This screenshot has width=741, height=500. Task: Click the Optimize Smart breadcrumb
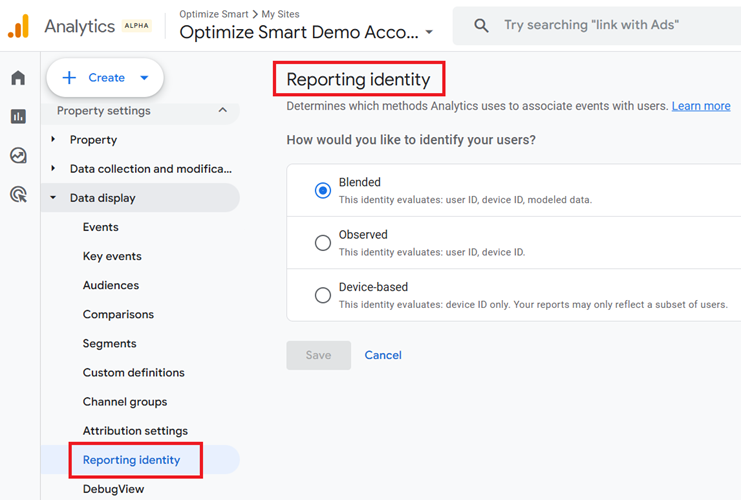(214, 14)
